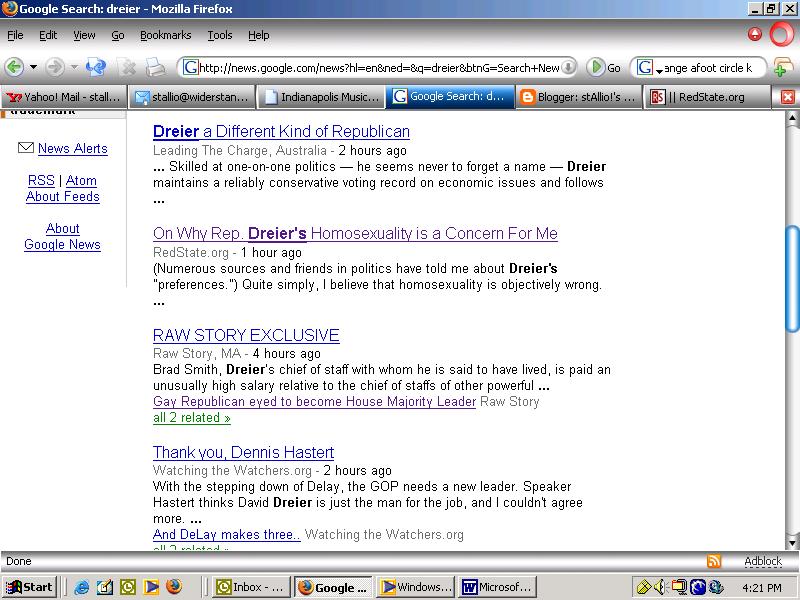The width and height of the screenshot is (800, 600).
Task: Click the green Go button
Action: (x=604, y=67)
